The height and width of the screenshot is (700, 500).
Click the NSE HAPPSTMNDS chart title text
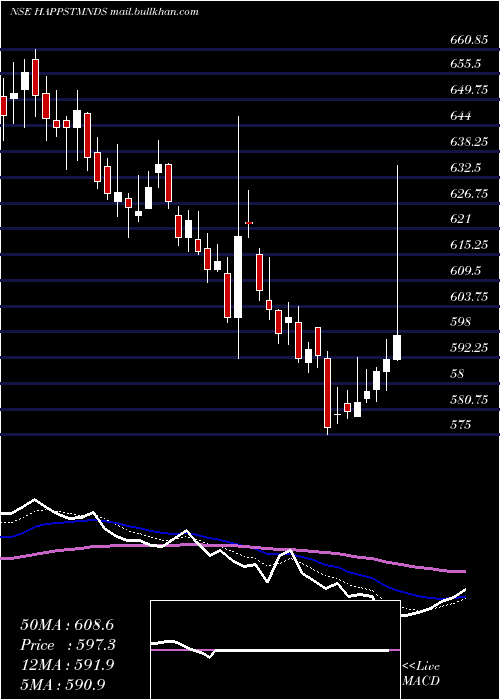click(104, 12)
